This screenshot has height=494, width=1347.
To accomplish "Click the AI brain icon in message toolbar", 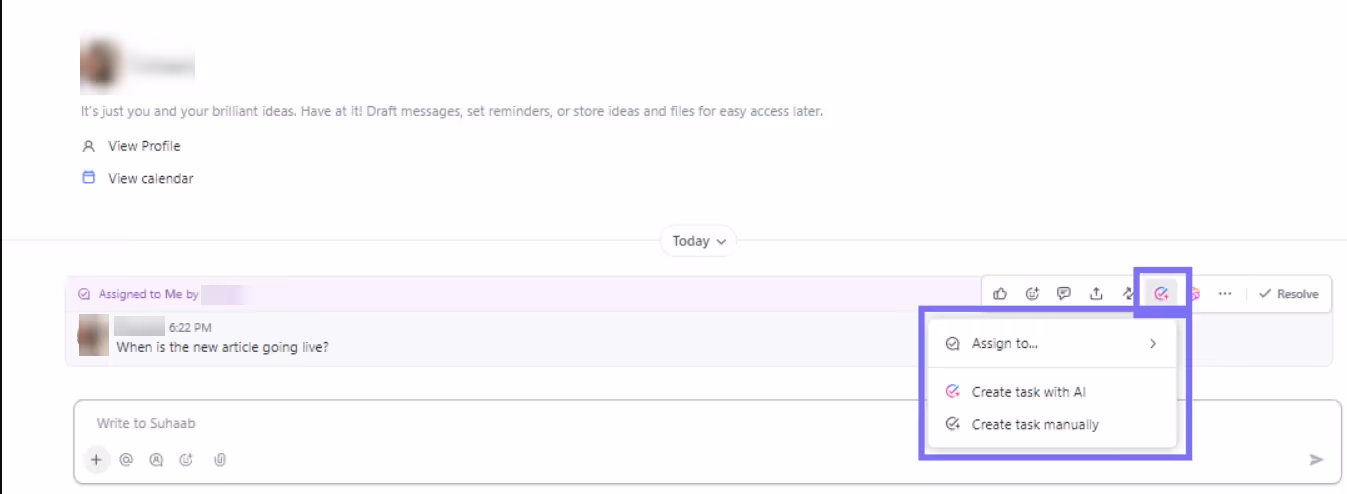I will 1193,294.
